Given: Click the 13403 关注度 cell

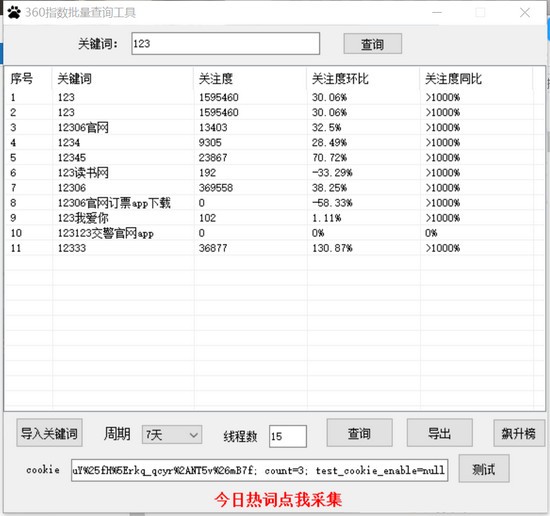Looking at the screenshot, I should (x=213, y=127).
